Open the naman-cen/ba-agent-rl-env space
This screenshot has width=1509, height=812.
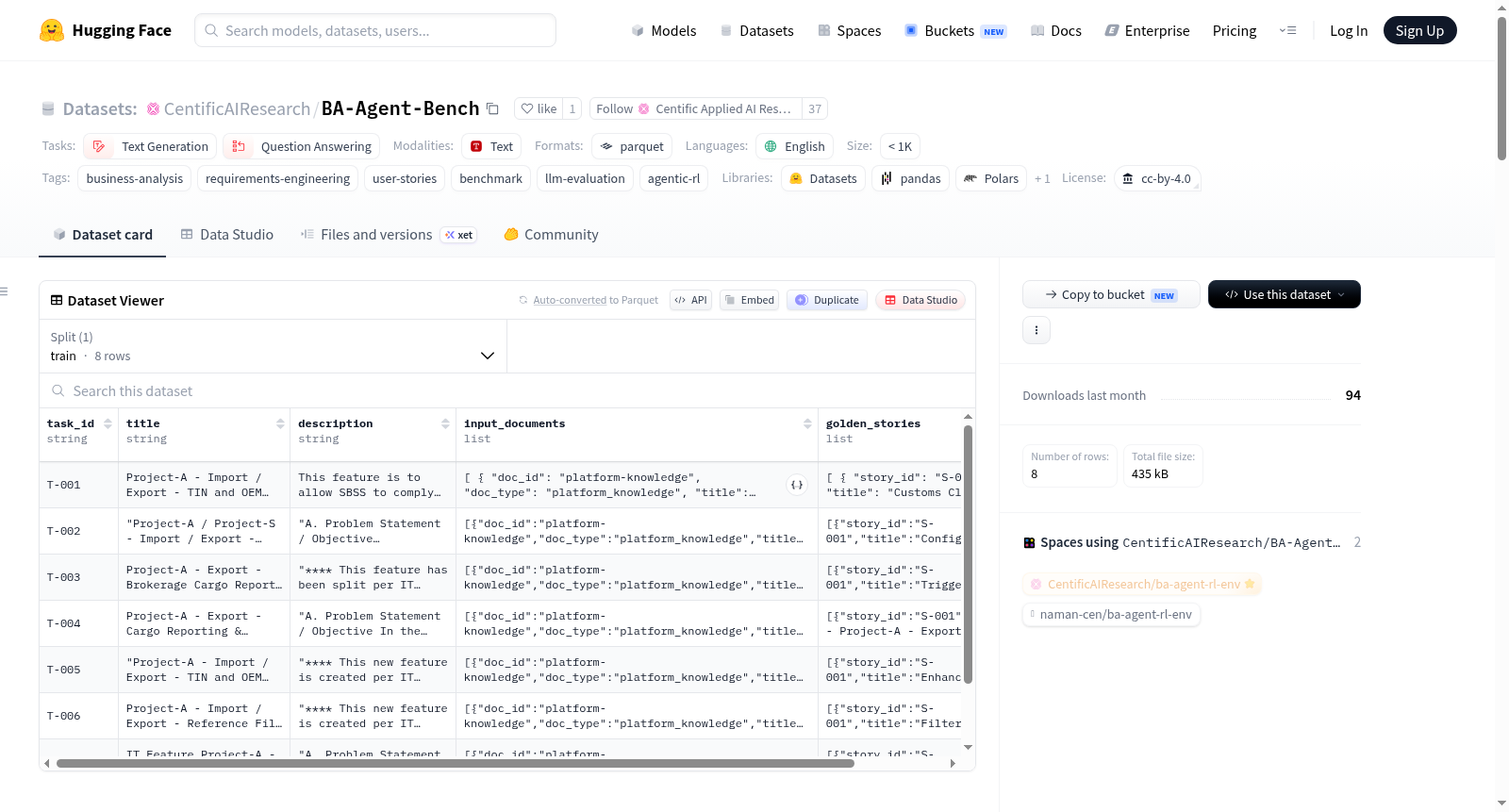pos(1112,614)
